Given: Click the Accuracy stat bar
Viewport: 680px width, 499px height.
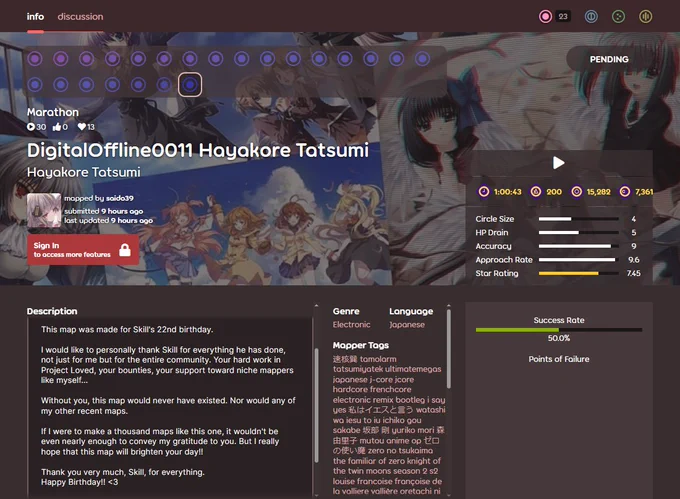Looking at the screenshot, I should point(579,246).
